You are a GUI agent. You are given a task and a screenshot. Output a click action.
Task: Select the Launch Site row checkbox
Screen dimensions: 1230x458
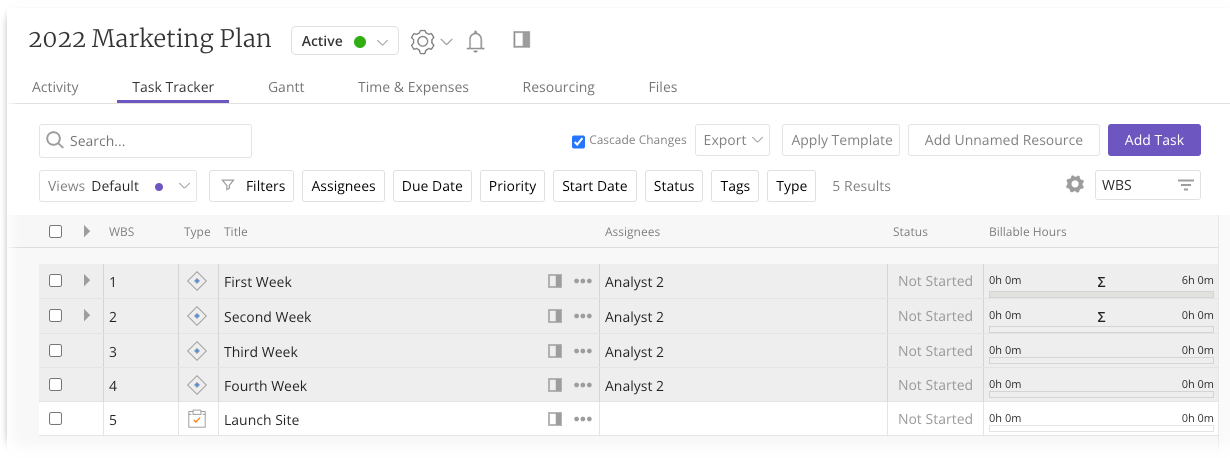(x=56, y=419)
